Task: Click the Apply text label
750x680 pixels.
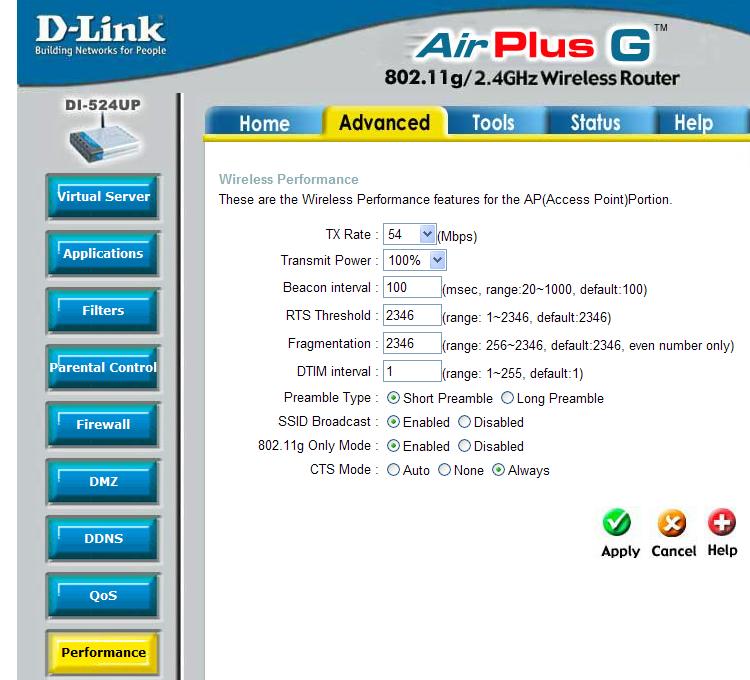Action: 620,551
